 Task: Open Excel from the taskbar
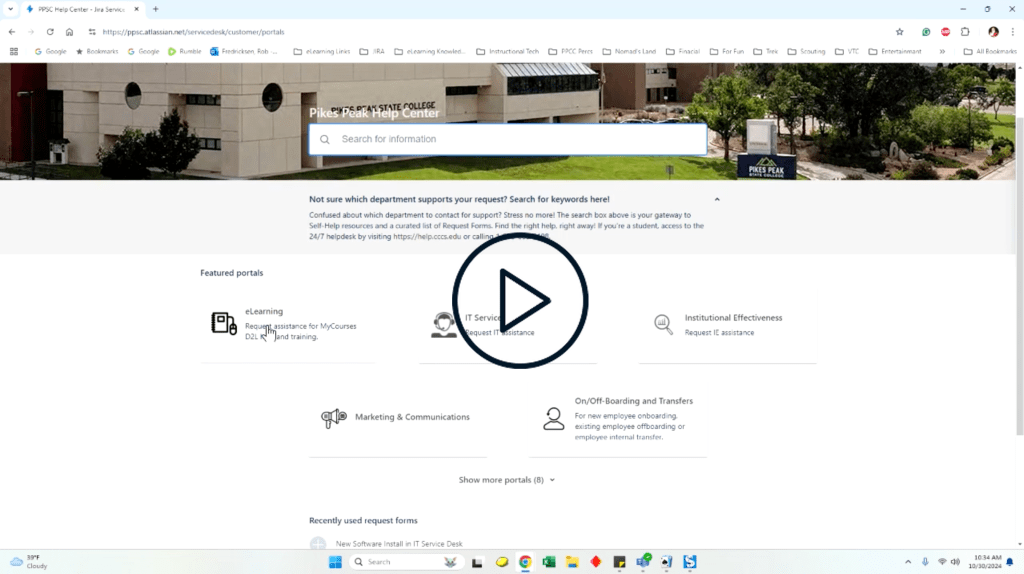549,562
